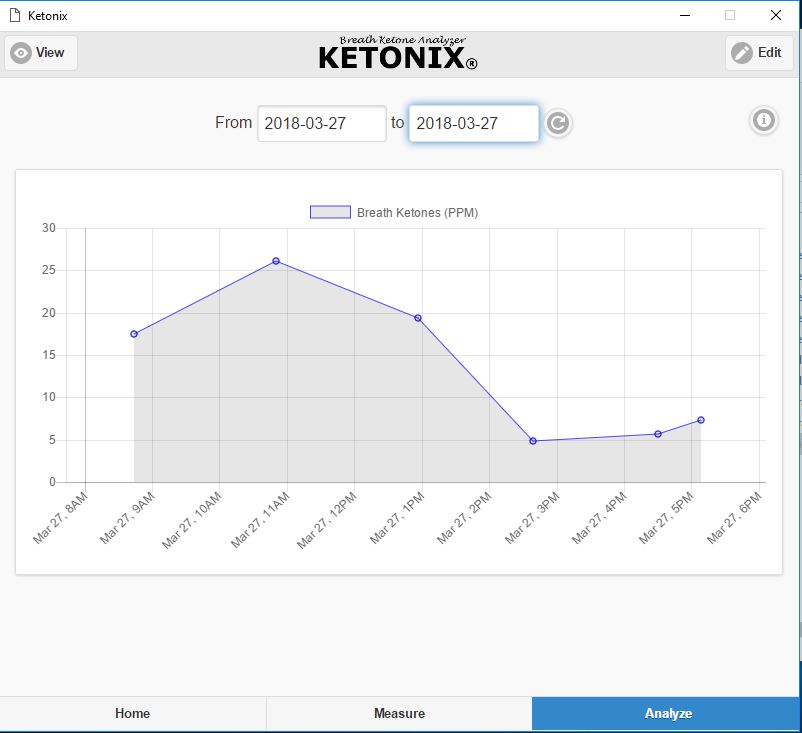Screen dimensions: 802x733
Task: Click the peak data point near 11AM
Action: 276,261
